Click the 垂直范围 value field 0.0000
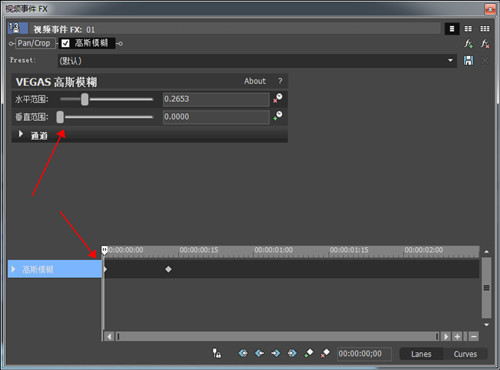The image size is (500, 370). click(x=216, y=117)
